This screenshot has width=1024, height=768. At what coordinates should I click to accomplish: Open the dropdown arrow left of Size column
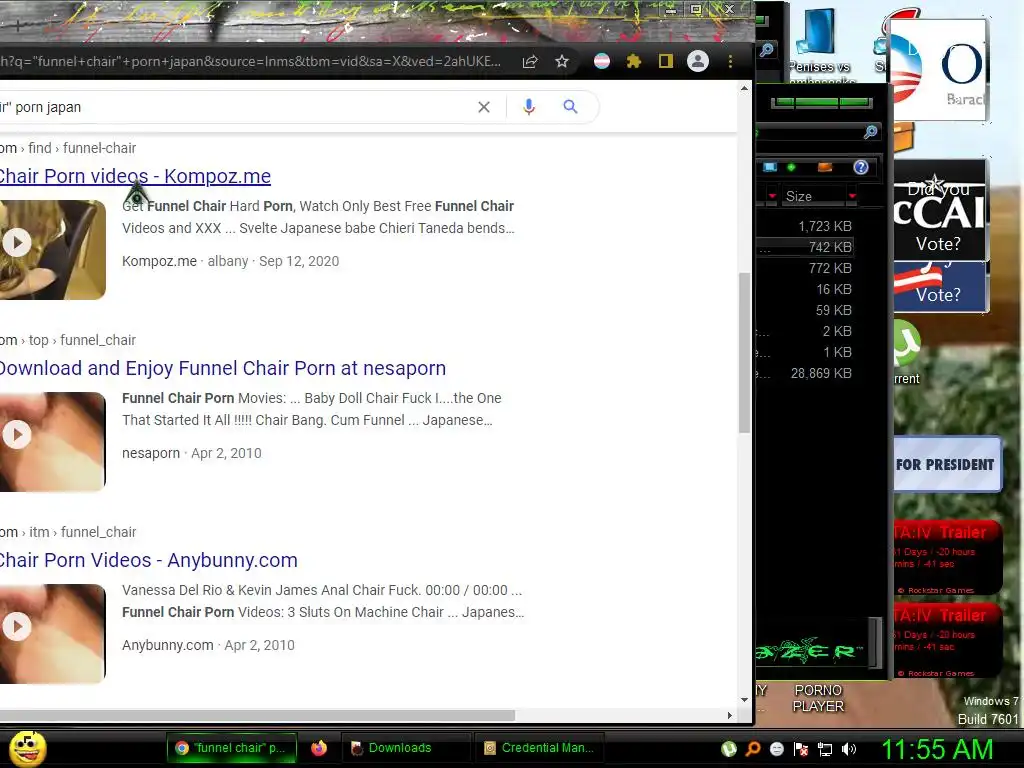773,196
